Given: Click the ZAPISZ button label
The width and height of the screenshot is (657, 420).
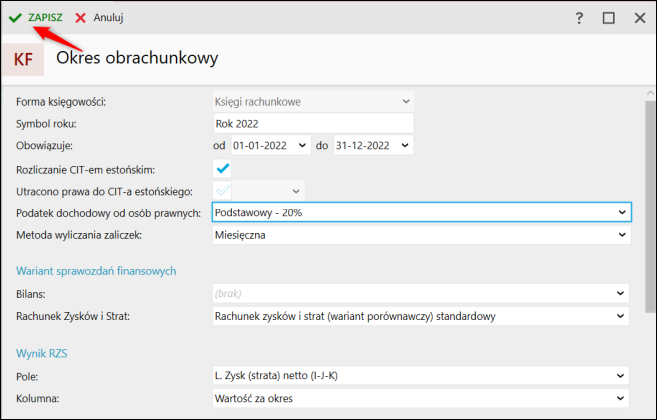Looking at the screenshot, I should pos(47,18).
